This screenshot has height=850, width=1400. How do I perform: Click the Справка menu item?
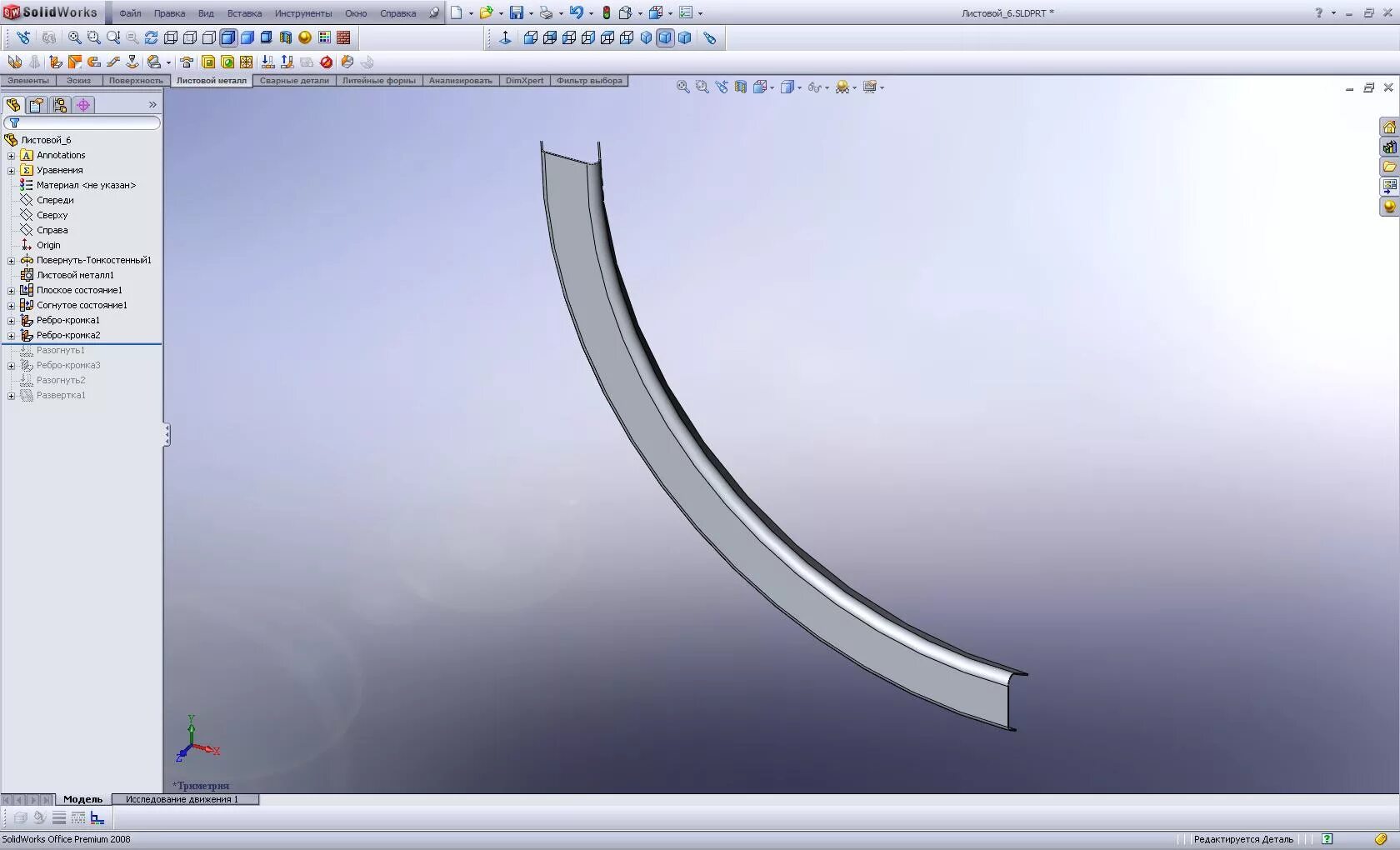(397, 13)
